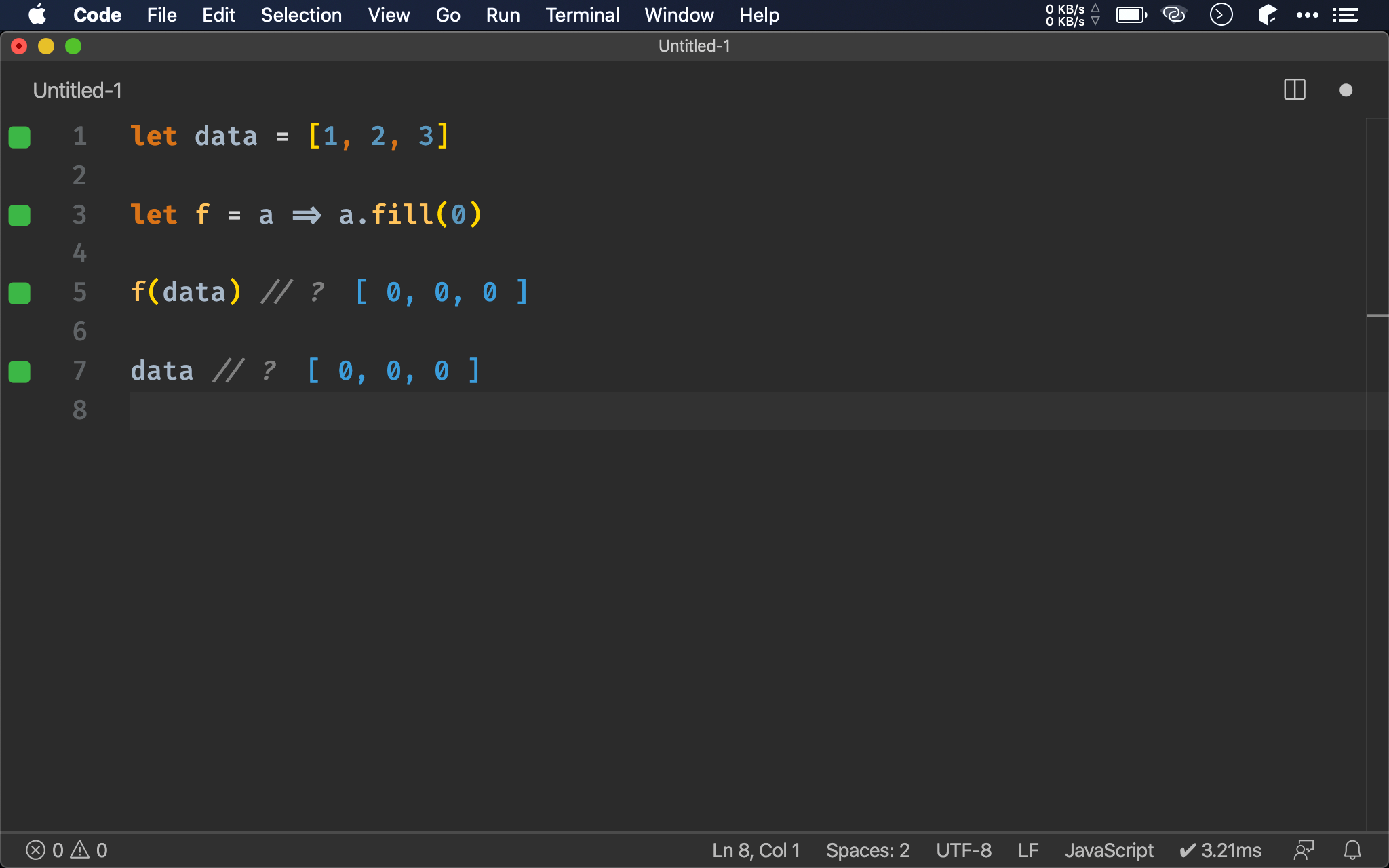Click the green coverage marker on line 1

click(x=20, y=137)
